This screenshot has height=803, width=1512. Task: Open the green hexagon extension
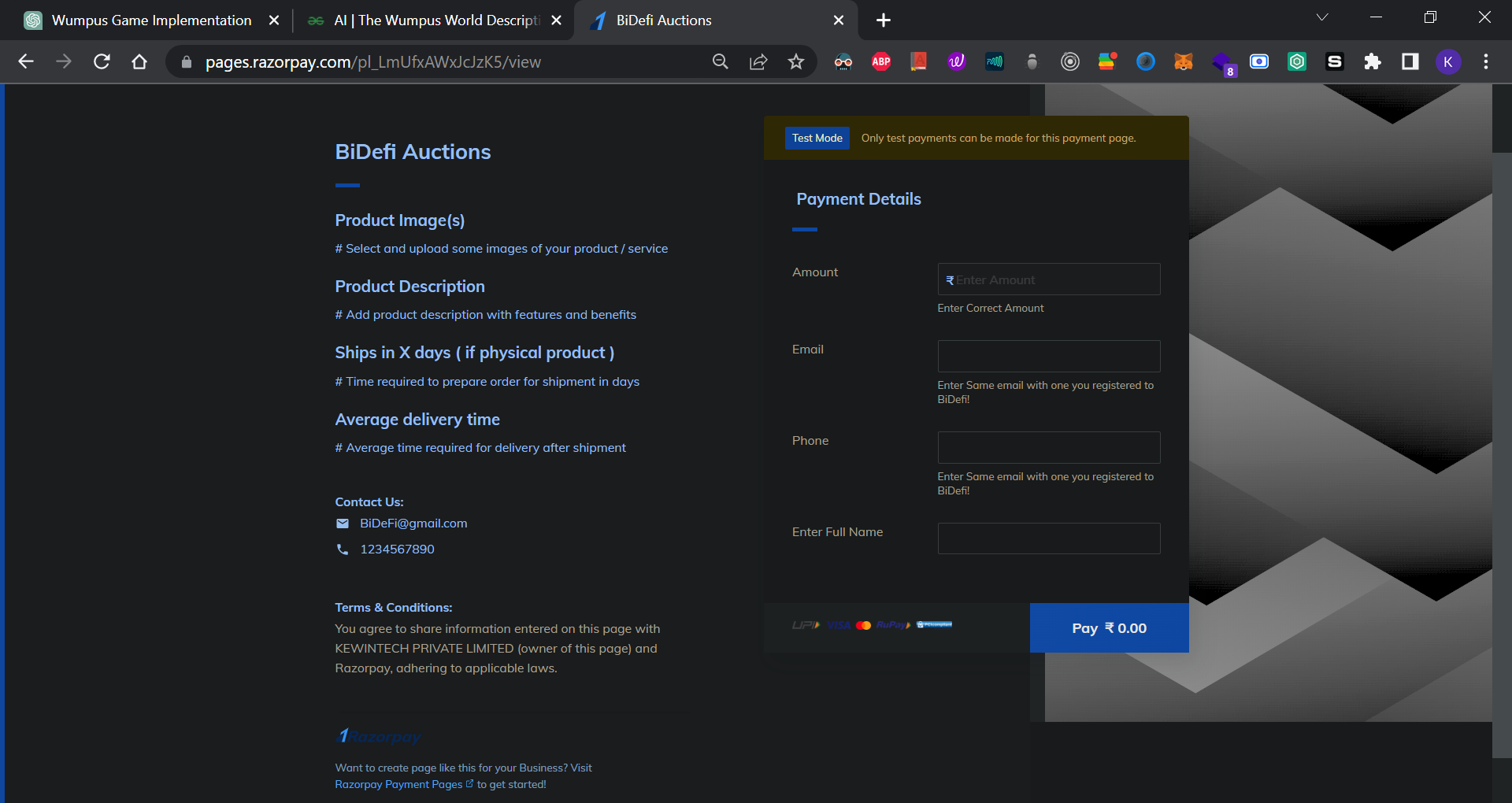tap(1297, 61)
